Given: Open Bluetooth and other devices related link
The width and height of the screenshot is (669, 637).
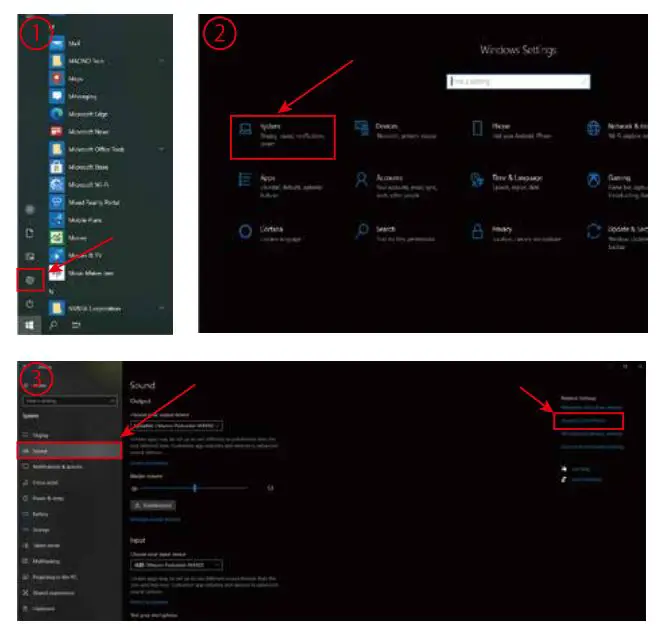Looking at the screenshot, I should (x=591, y=407).
